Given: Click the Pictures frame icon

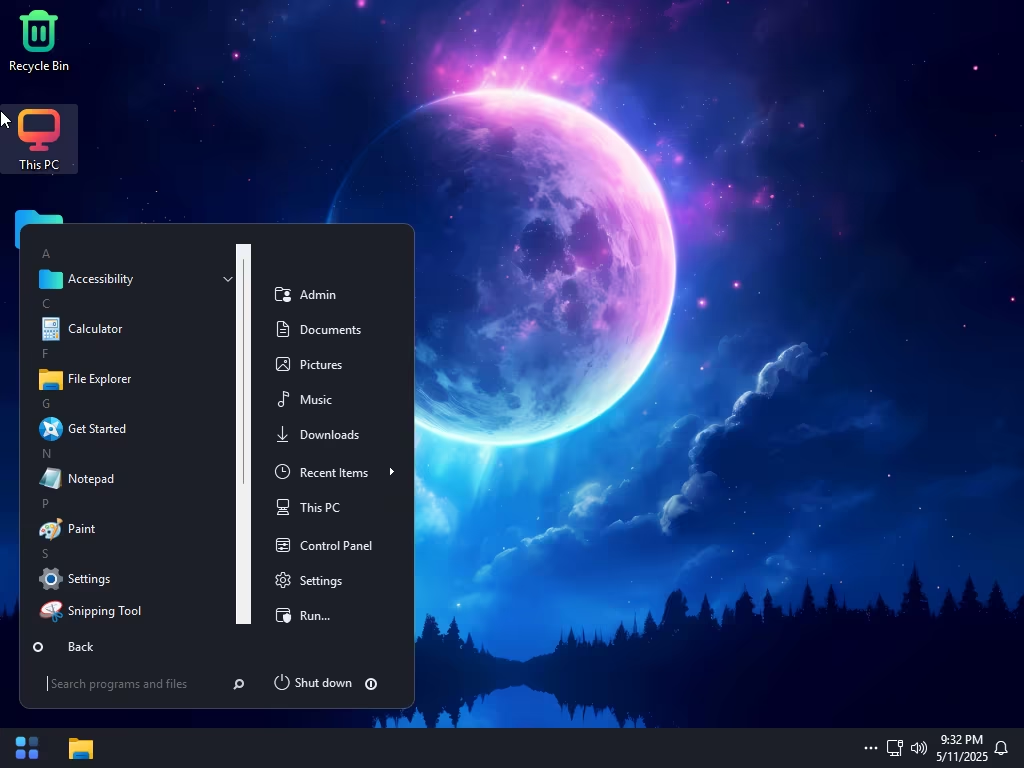Looking at the screenshot, I should 283,364.
